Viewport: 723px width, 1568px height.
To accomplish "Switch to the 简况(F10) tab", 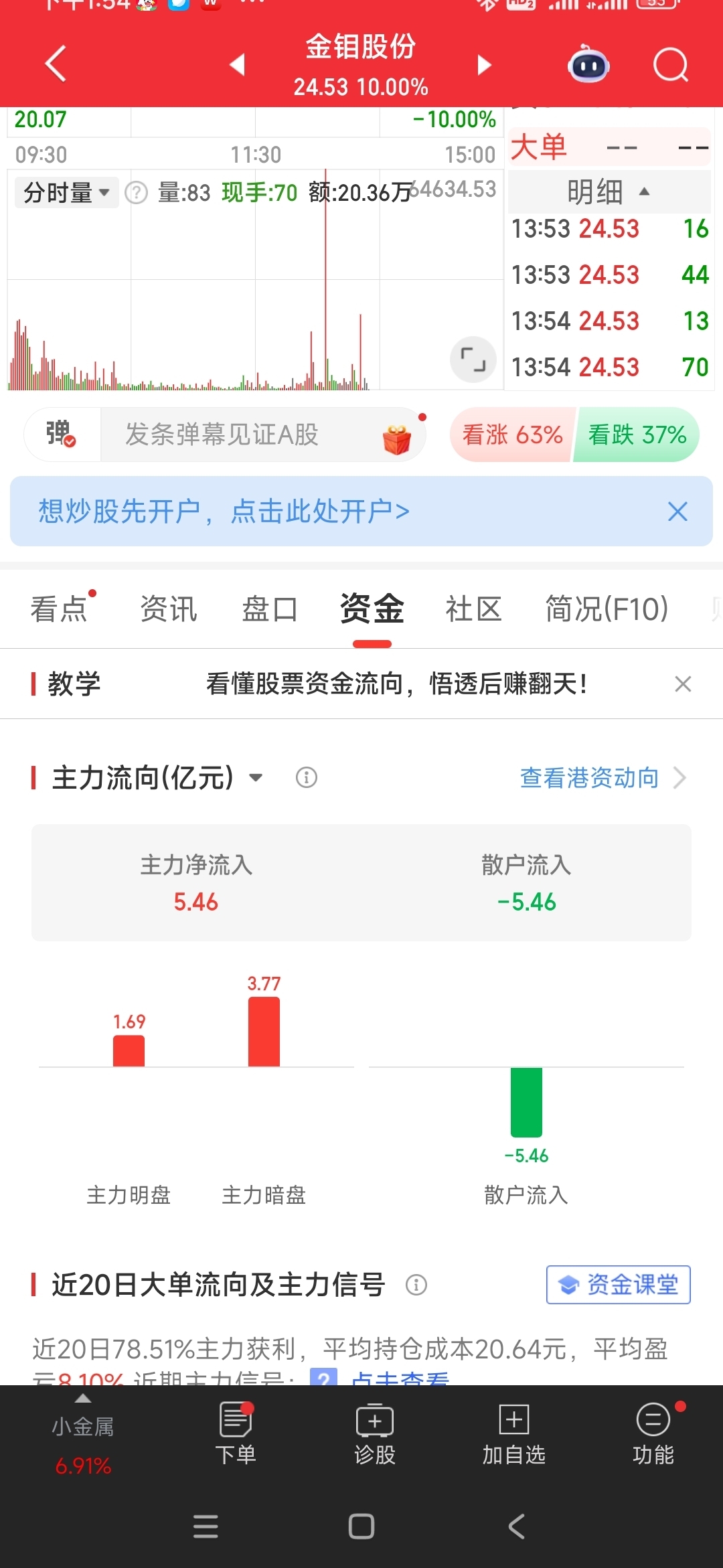I will pos(607,609).
